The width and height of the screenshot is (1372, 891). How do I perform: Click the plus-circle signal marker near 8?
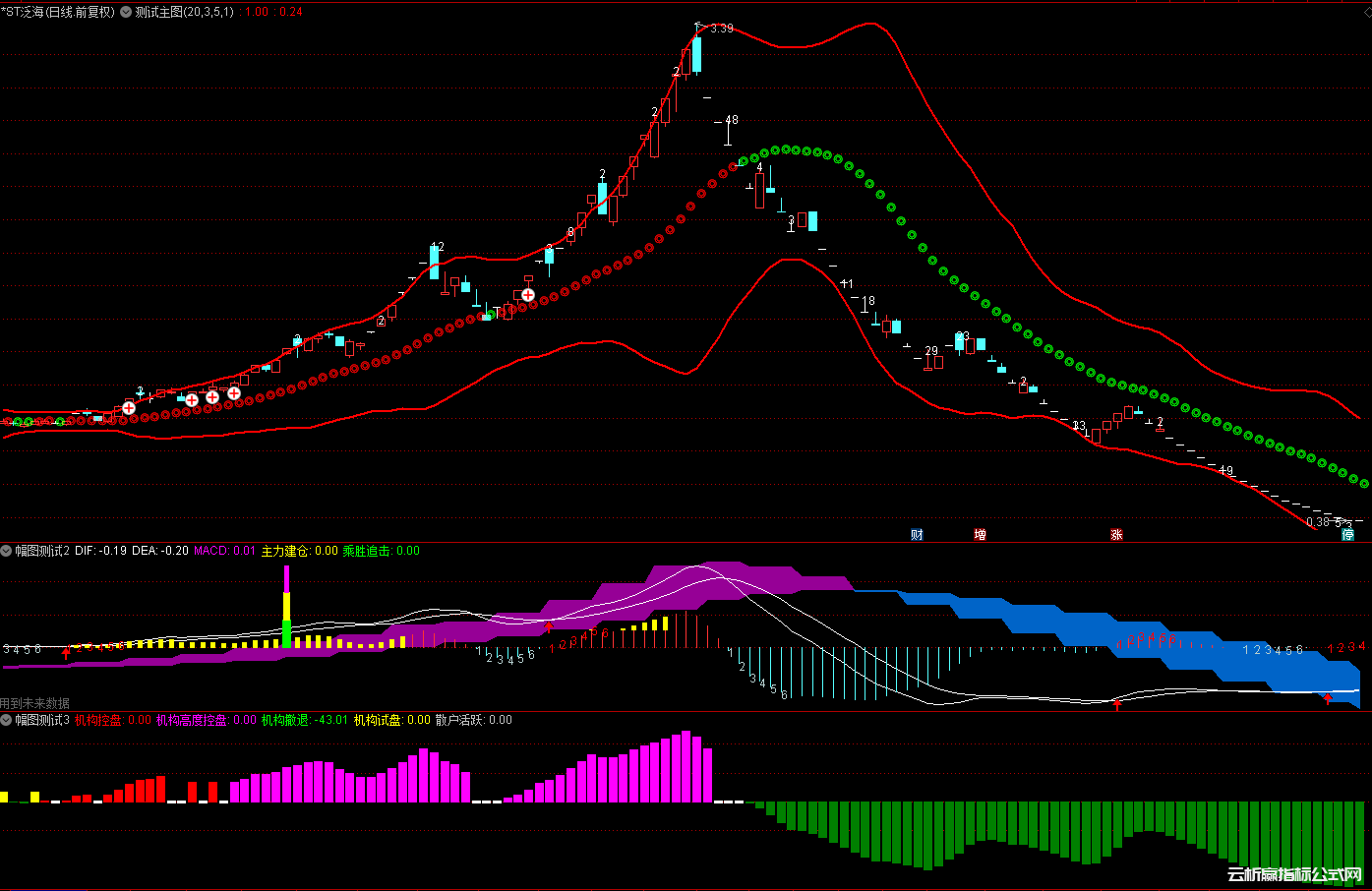[528, 295]
